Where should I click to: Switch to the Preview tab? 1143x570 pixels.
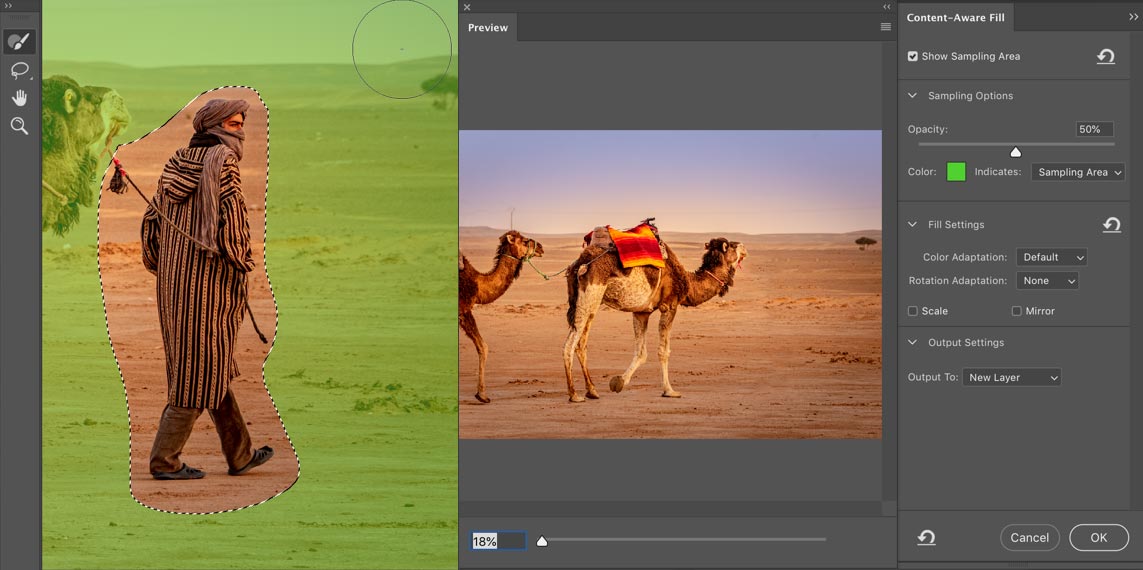[x=488, y=28]
